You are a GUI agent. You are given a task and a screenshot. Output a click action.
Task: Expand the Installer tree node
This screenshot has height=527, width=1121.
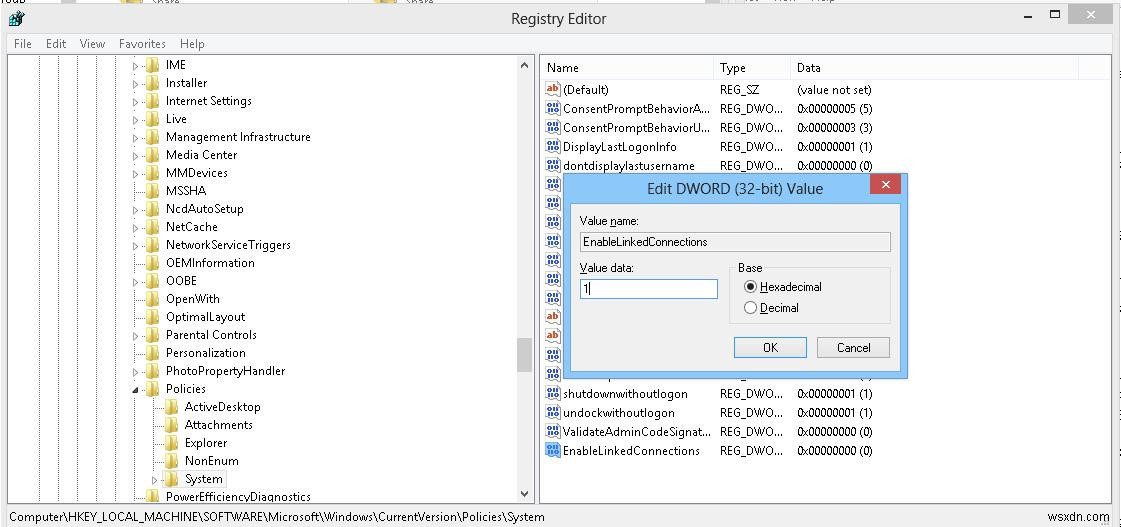click(135, 84)
